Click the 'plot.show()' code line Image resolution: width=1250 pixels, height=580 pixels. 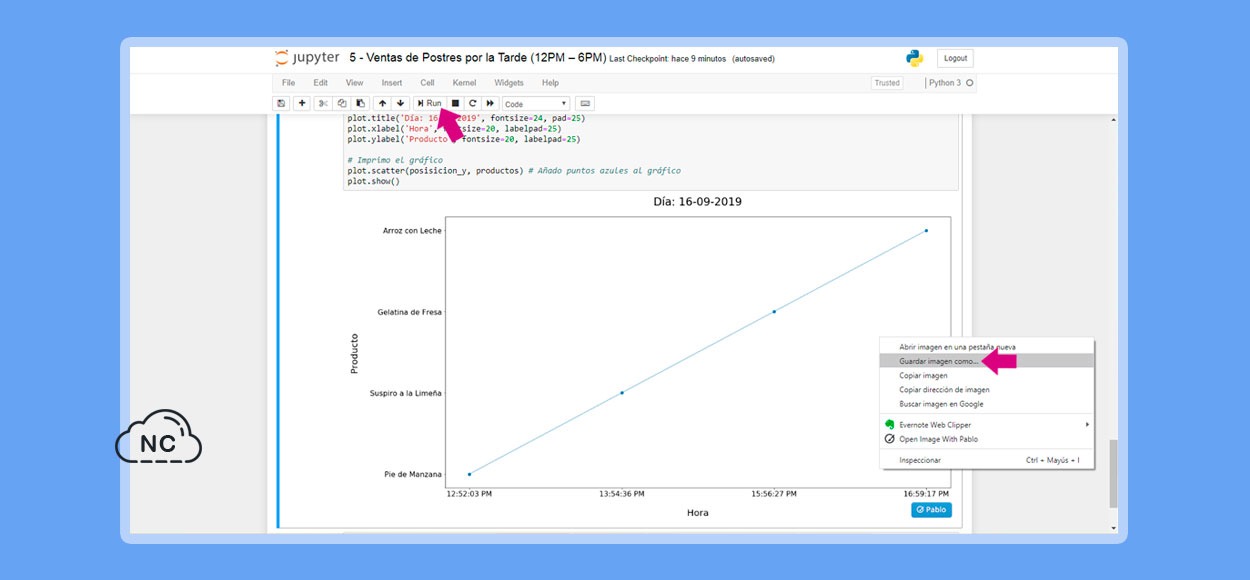tap(374, 181)
